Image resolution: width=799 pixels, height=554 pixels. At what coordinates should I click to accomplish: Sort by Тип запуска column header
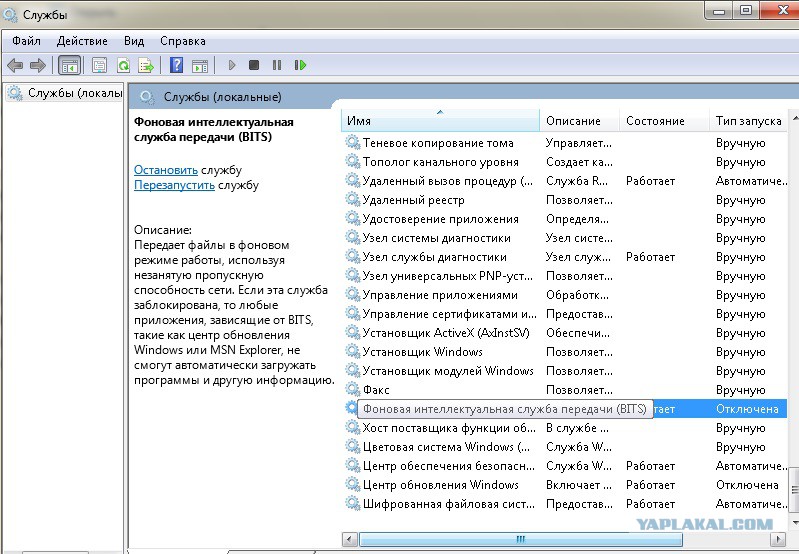[x=748, y=121]
